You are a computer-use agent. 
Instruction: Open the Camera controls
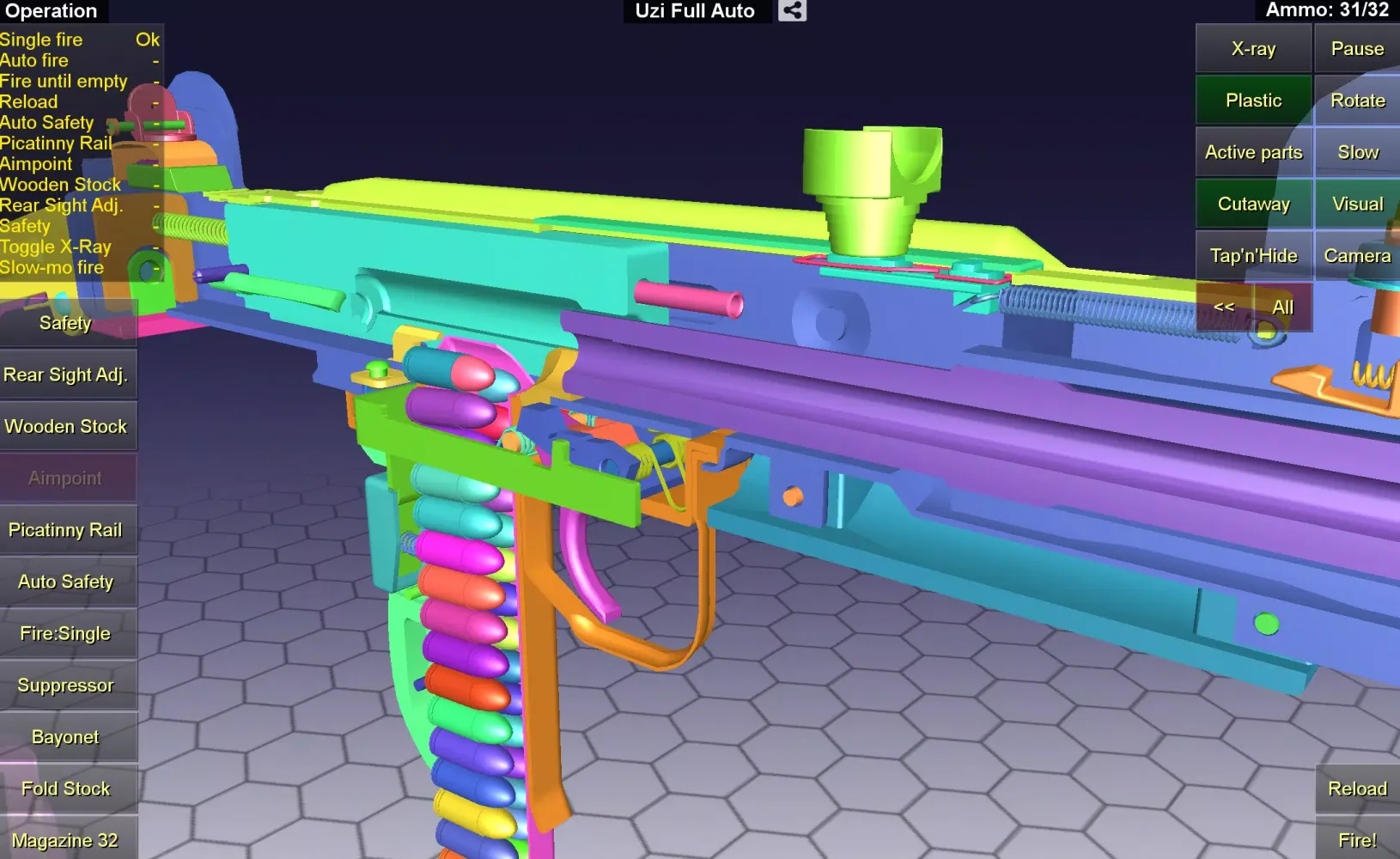click(x=1356, y=255)
